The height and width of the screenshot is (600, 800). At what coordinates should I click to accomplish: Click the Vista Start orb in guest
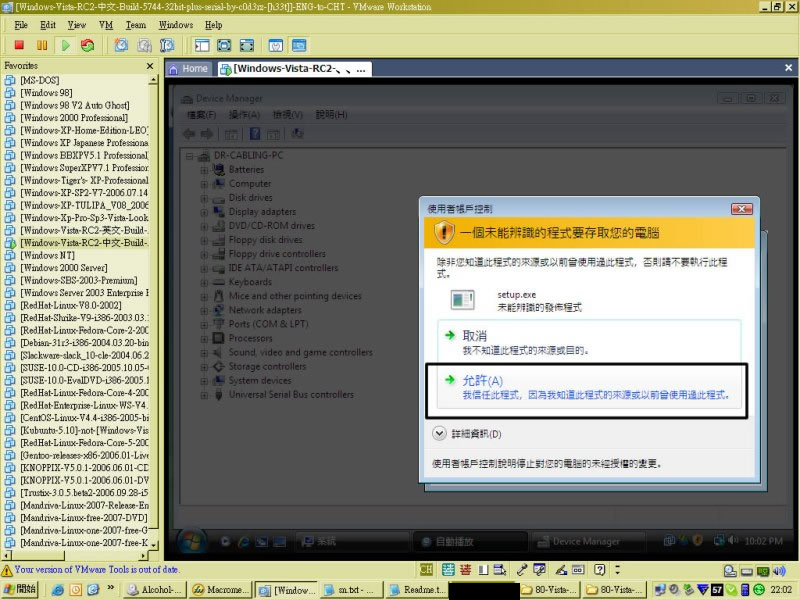[192, 542]
